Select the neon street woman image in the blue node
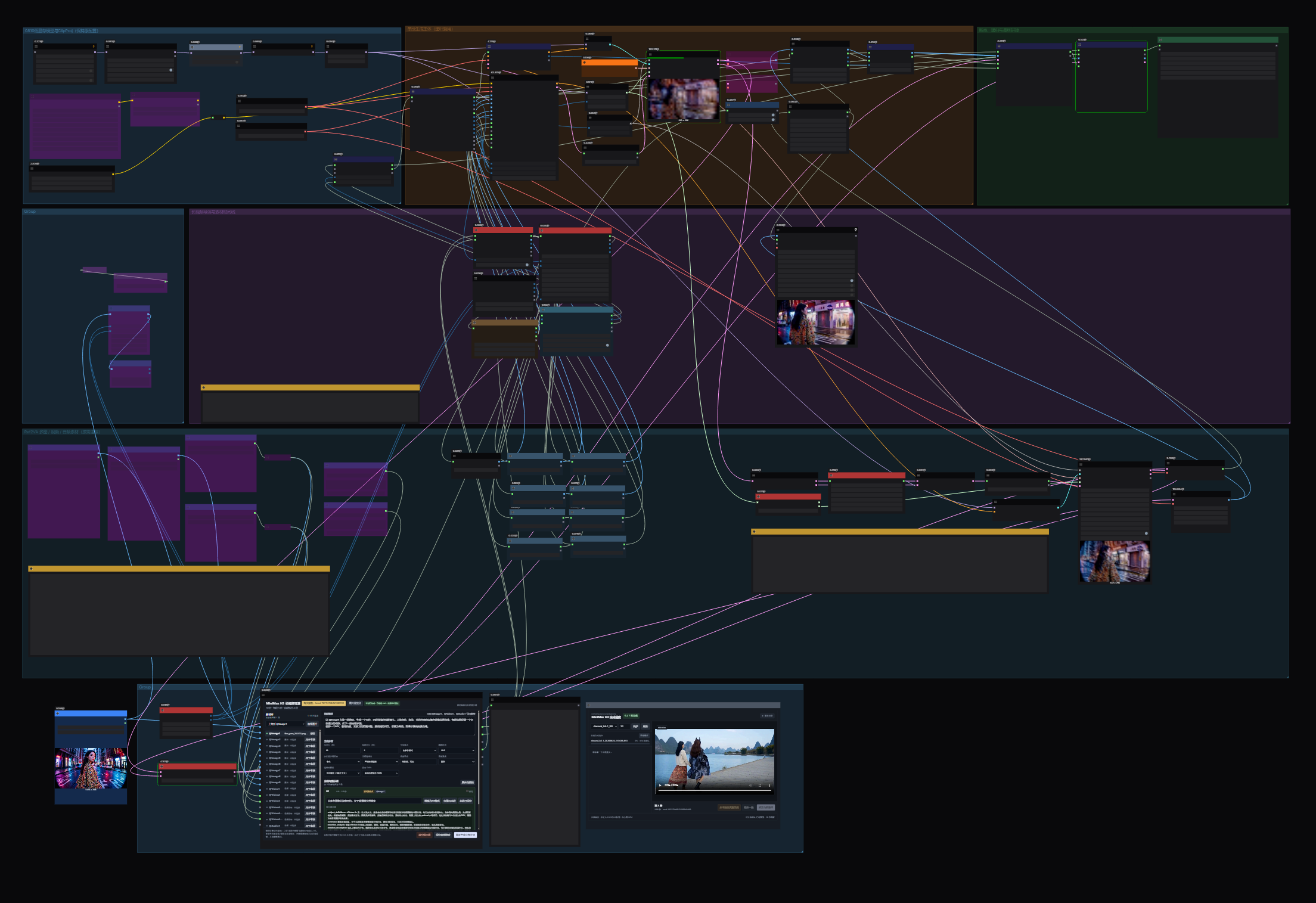The image size is (1316, 903). 91,769
